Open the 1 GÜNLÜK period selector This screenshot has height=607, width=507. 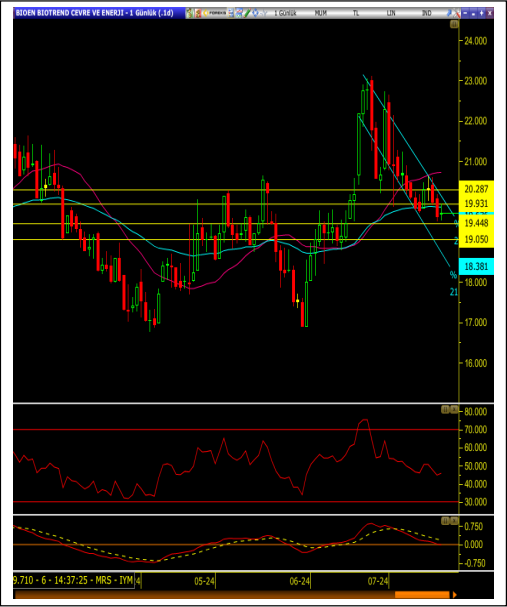(285, 13)
